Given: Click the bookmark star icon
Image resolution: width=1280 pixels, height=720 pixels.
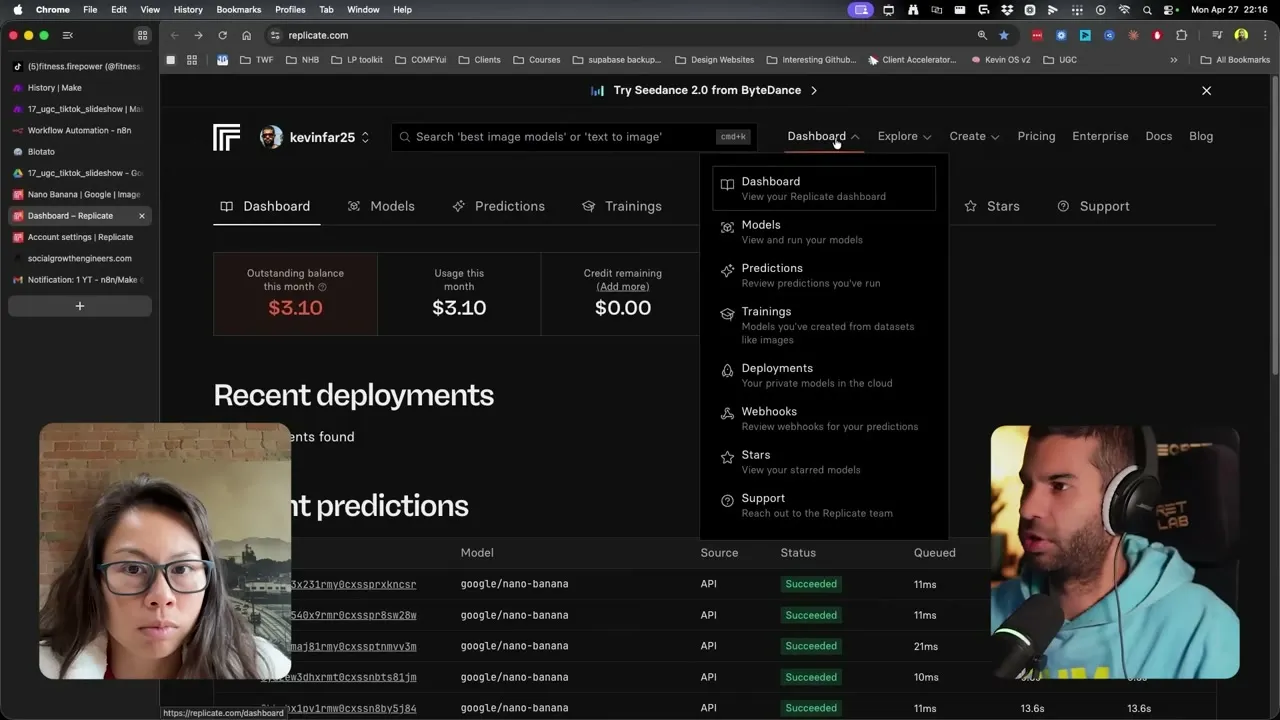Looking at the screenshot, I should tap(1004, 35).
